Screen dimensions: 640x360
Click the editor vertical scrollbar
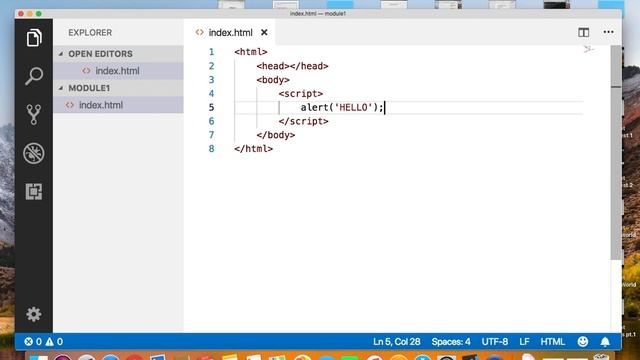pyautogui.click(x=616, y=153)
